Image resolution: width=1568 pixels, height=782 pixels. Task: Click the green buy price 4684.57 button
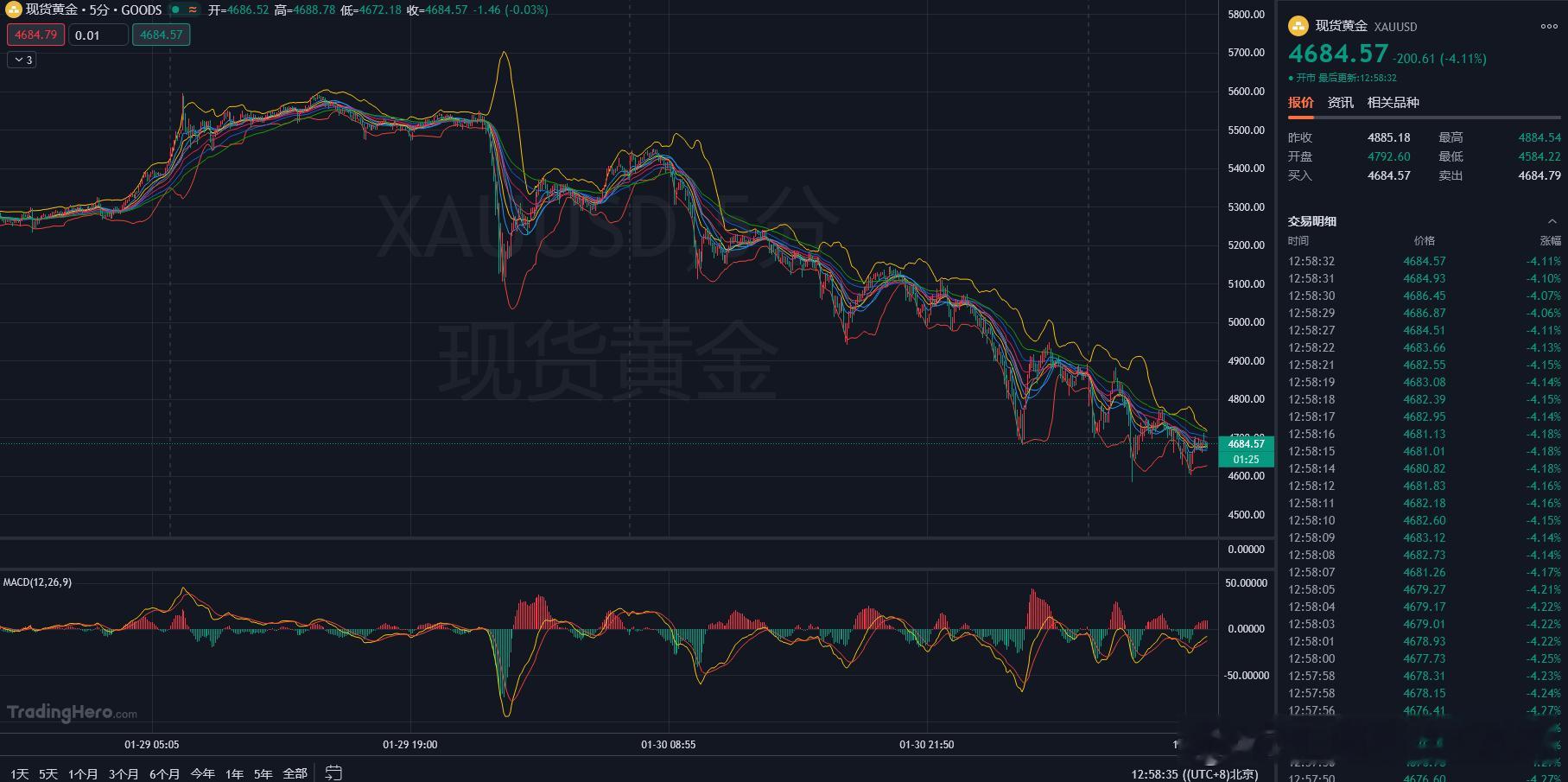[x=161, y=35]
